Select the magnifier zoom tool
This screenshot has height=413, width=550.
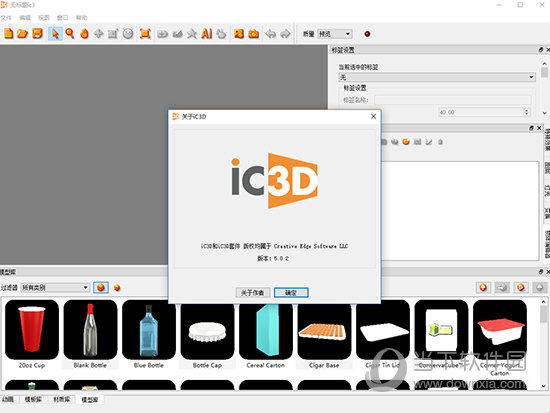point(69,34)
